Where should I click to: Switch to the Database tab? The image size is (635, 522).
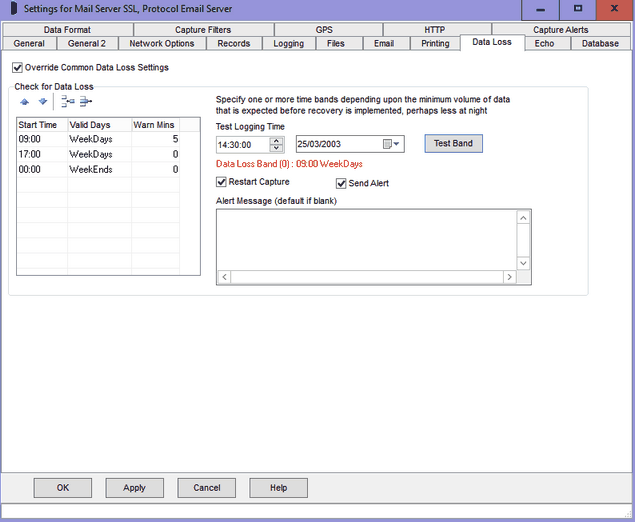pyautogui.click(x=600, y=44)
